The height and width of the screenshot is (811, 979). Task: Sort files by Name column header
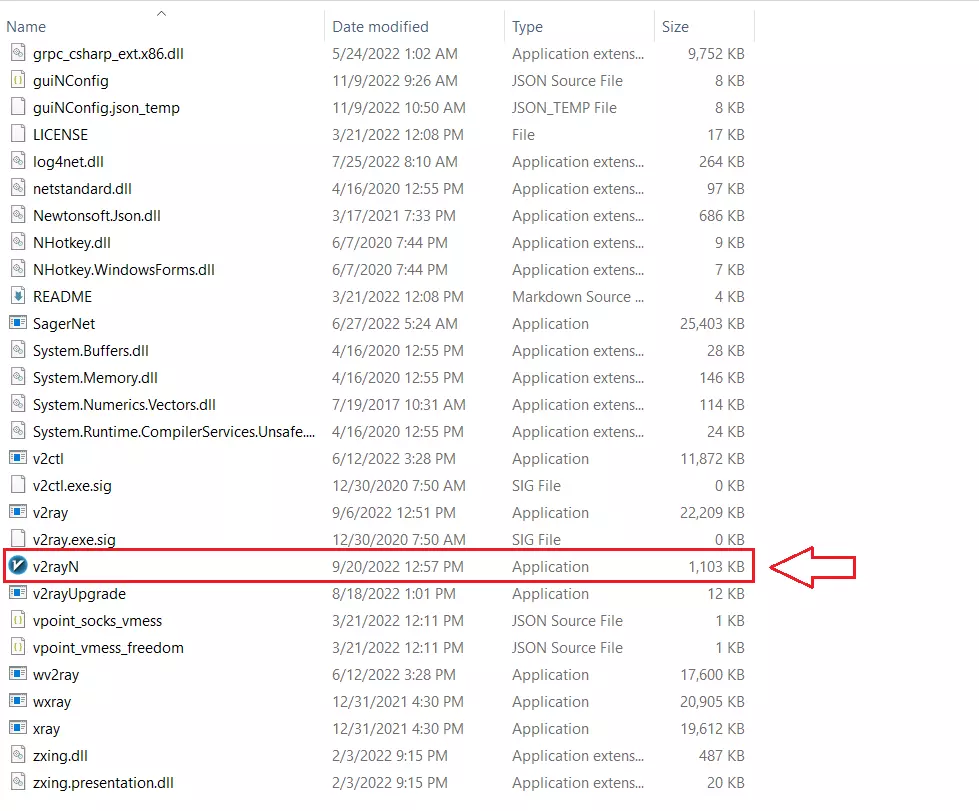[27, 27]
